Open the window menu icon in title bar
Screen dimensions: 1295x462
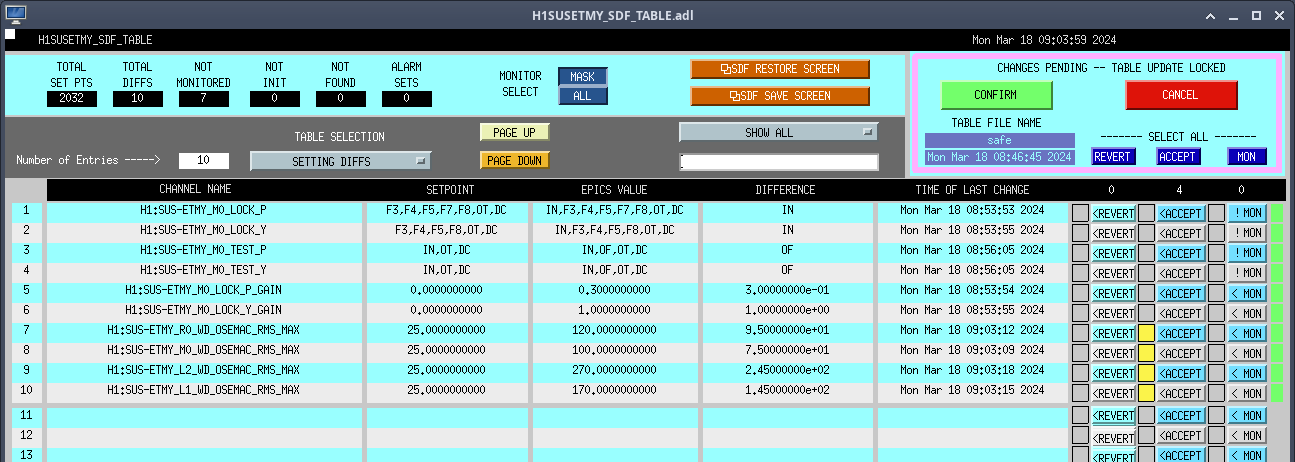(x=16, y=14)
